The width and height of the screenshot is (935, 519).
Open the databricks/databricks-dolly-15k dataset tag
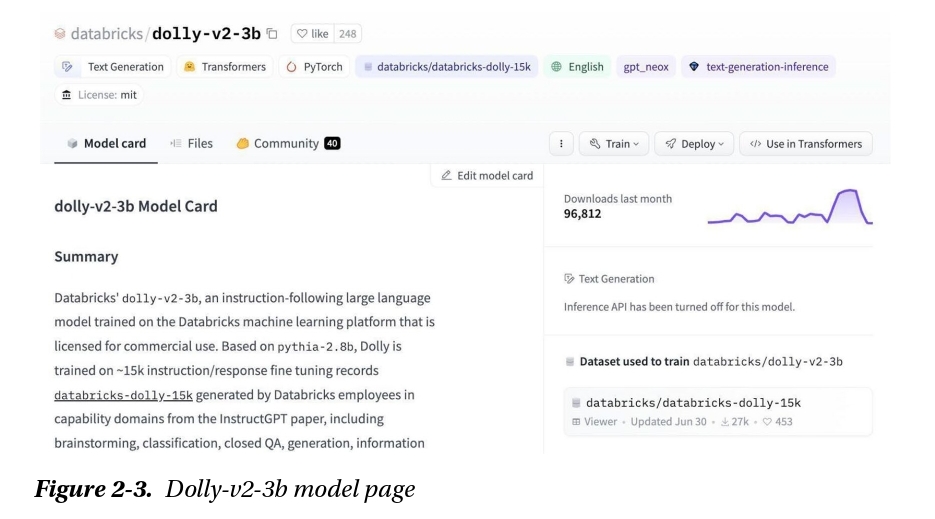(446, 67)
